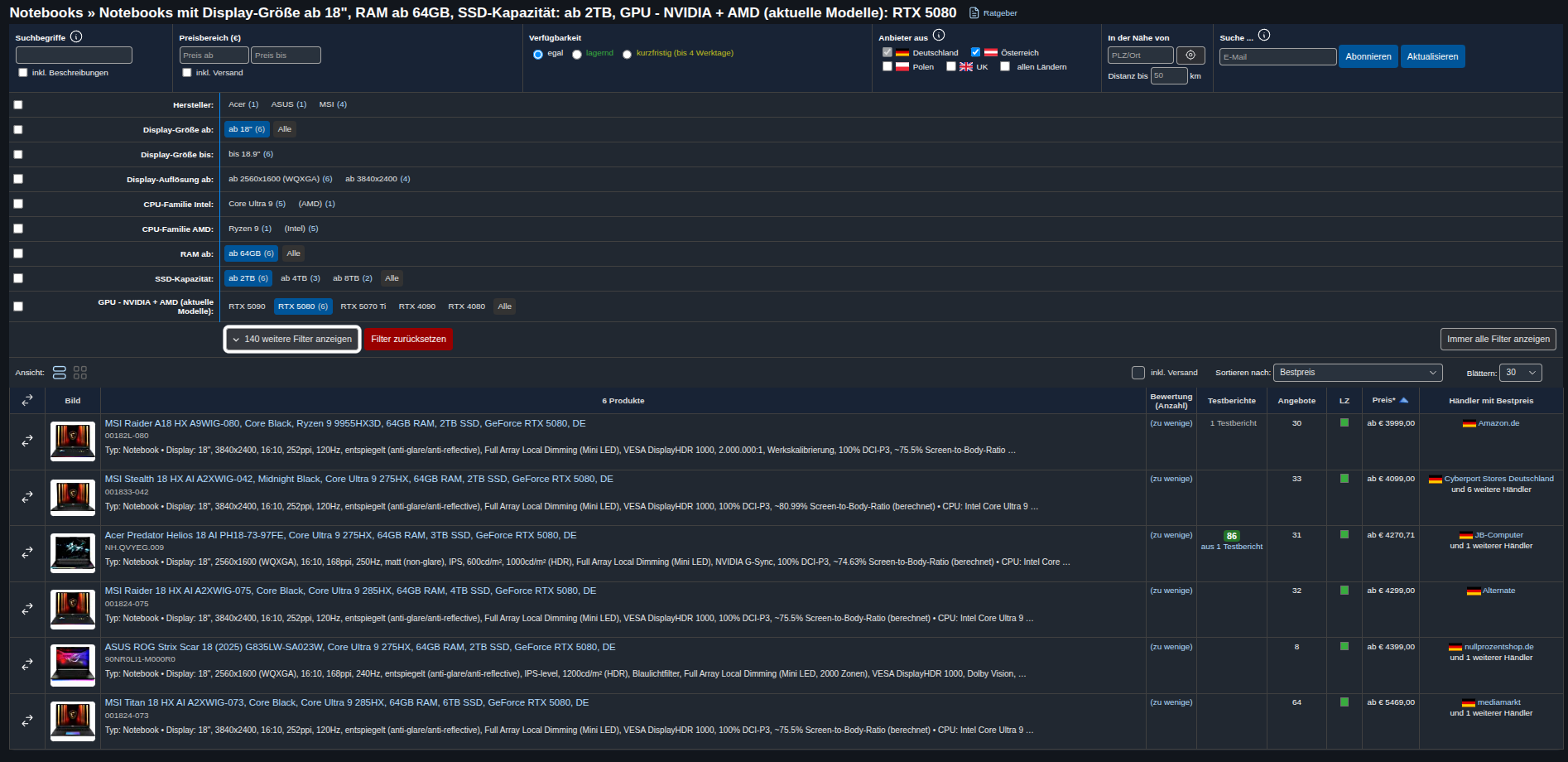Screen dimensions: 1568x762
Task: Expand 140 weitere Filter anzeigen
Action: tap(292, 339)
